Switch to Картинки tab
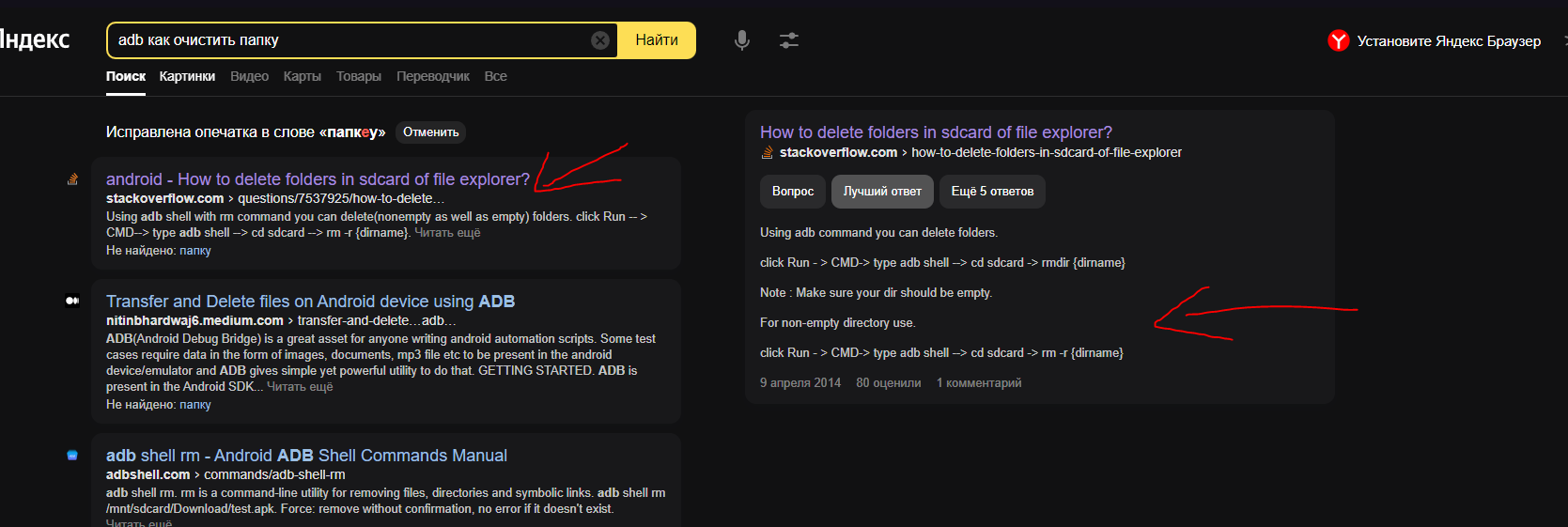This screenshot has width=1568, height=527. [x=187, y=76]
